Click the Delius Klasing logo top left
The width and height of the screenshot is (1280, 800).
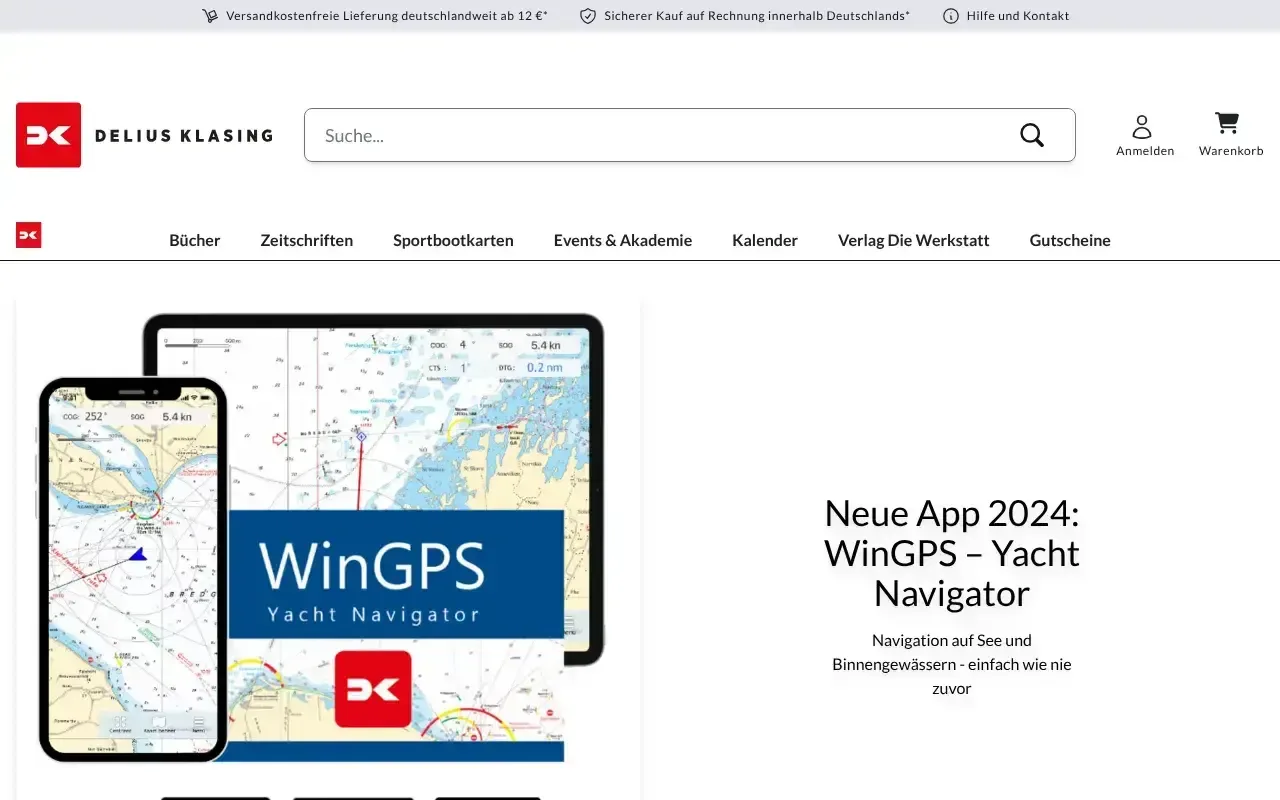tap(143, 135)
